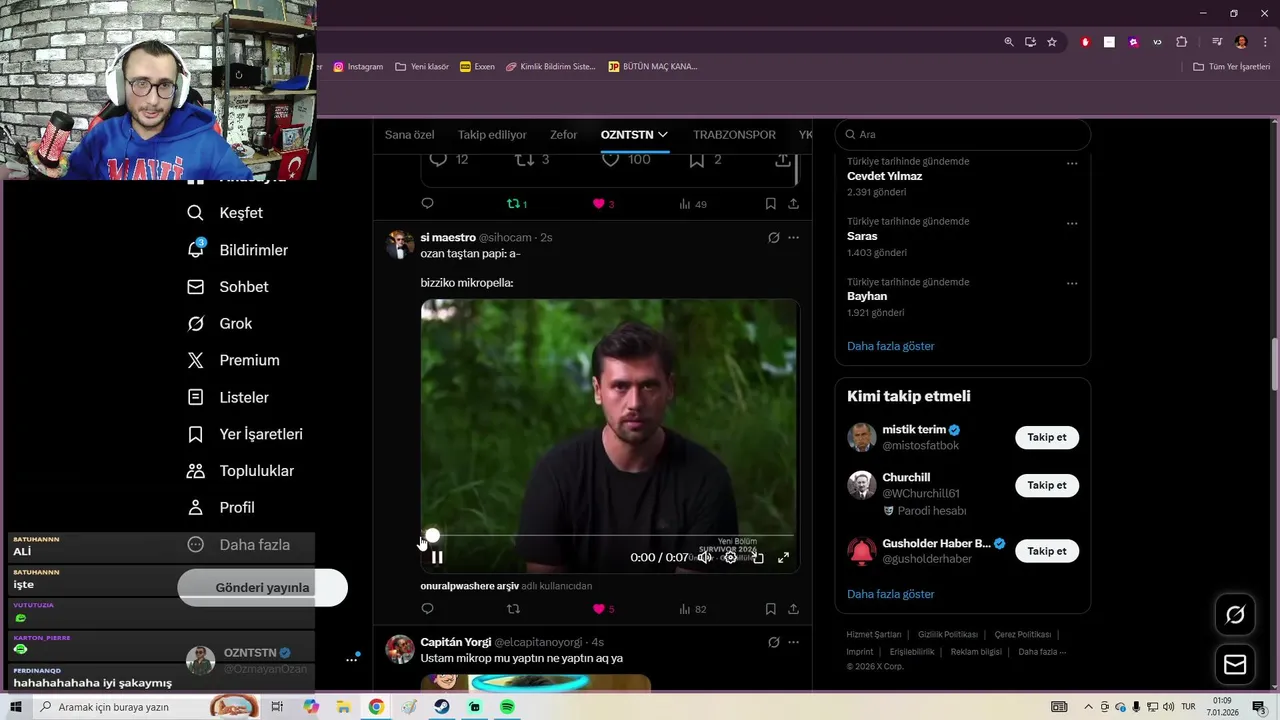The width and height of the screenshot is (1280, 720).
Task: Show more follow suggestions link
Action: 891,594
